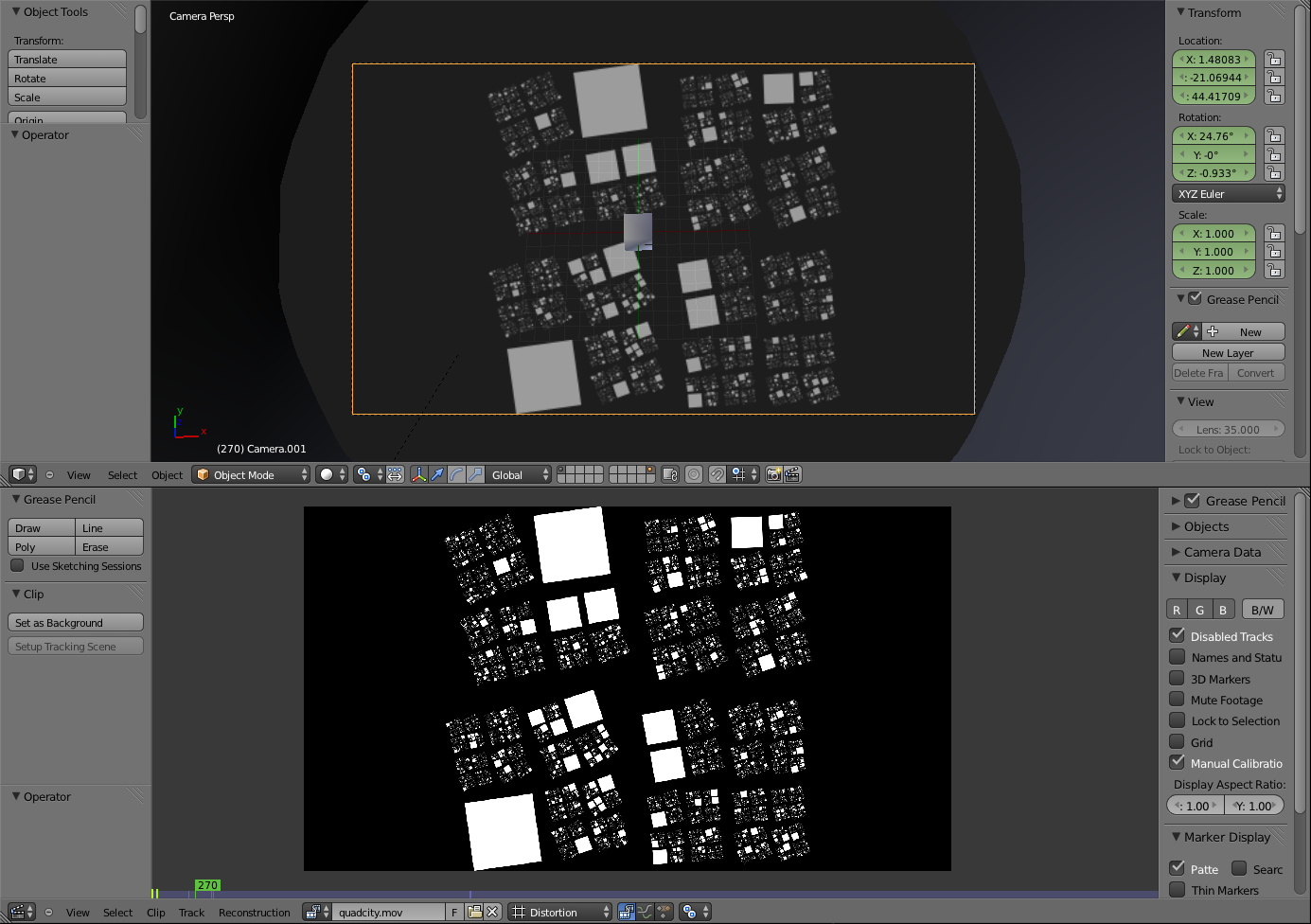Open the Track menu

point(191,913)
